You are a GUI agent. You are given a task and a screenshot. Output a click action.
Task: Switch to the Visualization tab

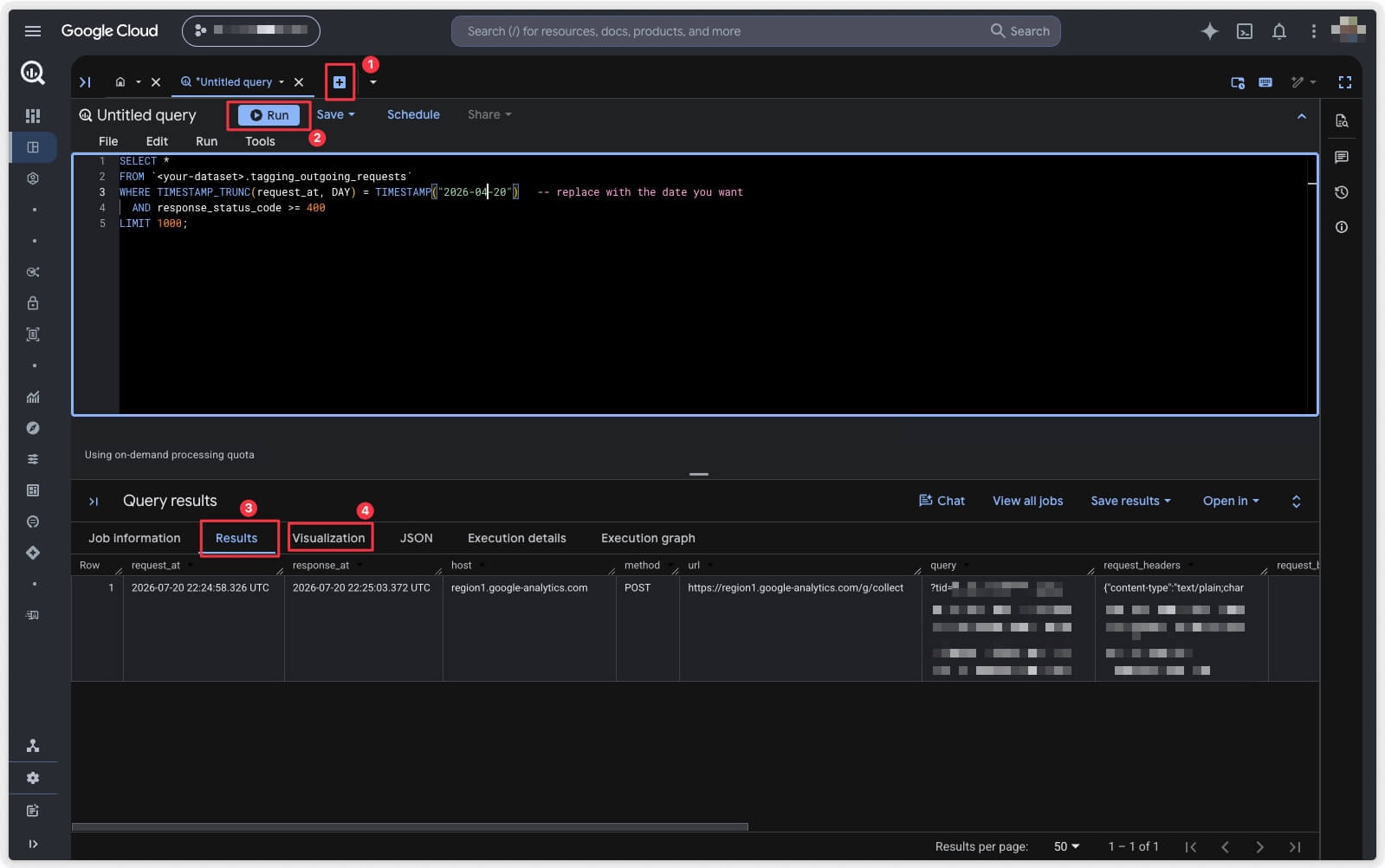[328, 538]
